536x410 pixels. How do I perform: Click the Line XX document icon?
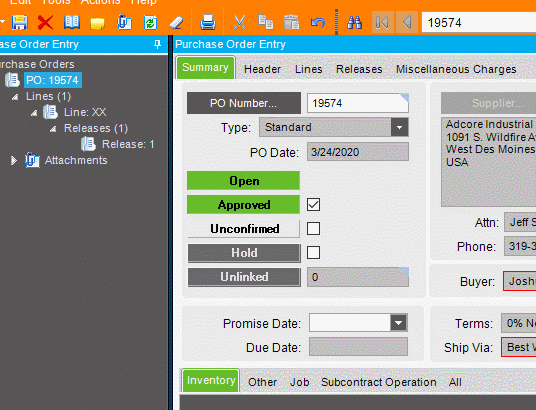click(x=50, y=112)
